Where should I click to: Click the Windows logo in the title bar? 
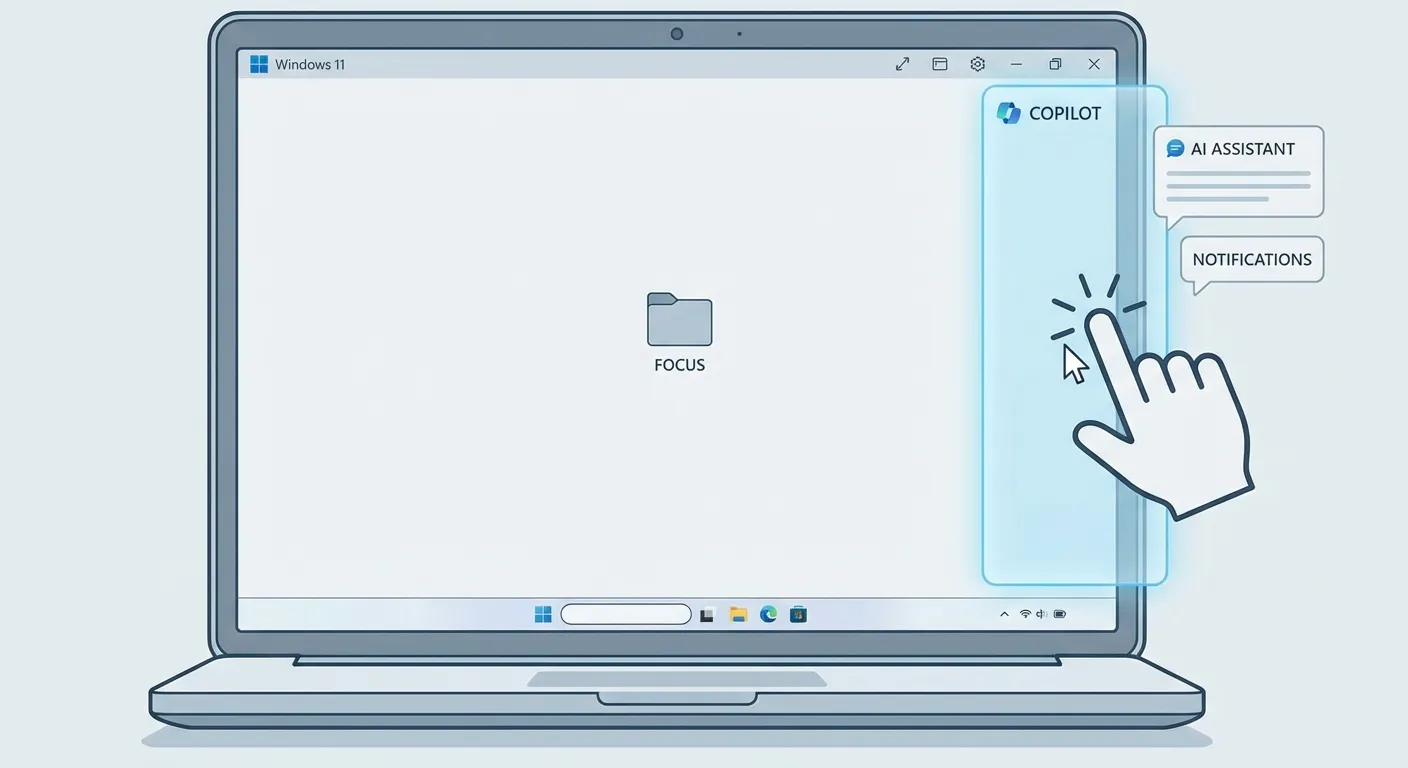(x=259, y=64)
